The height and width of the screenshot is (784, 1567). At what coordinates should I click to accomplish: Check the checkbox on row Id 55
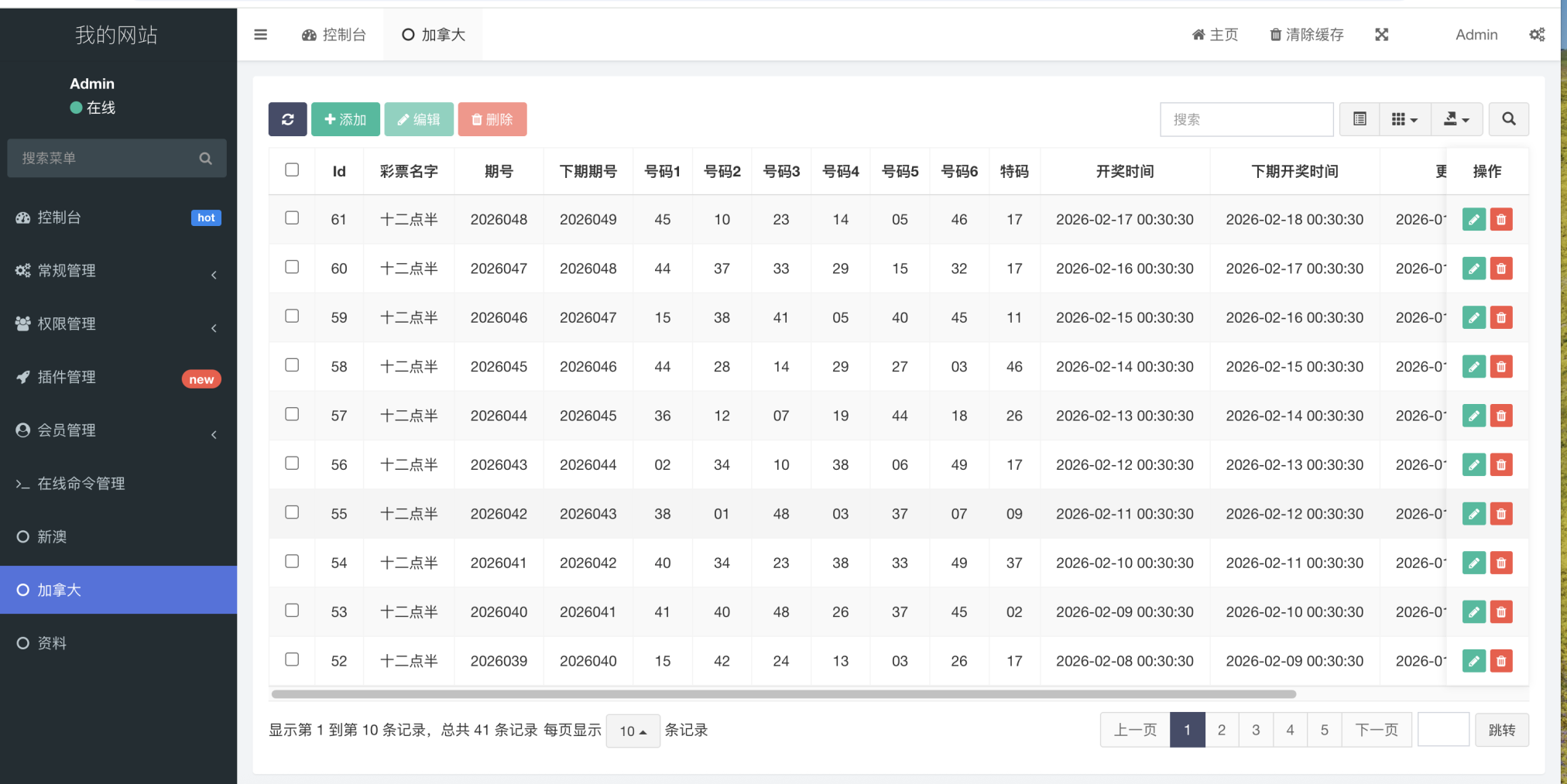pyautogui.click(x=292, y=512)
